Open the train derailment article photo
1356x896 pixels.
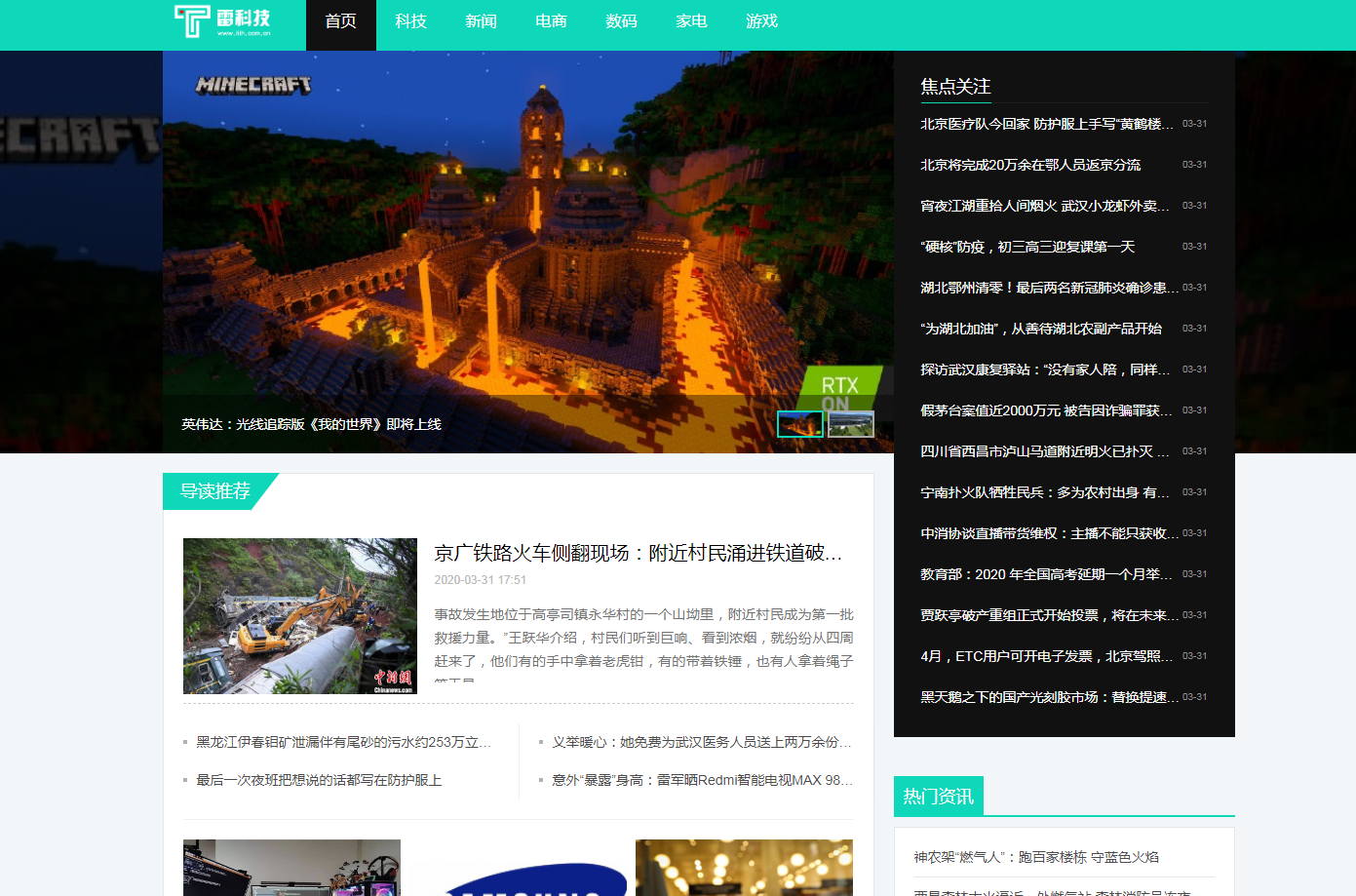pos(300,616)
